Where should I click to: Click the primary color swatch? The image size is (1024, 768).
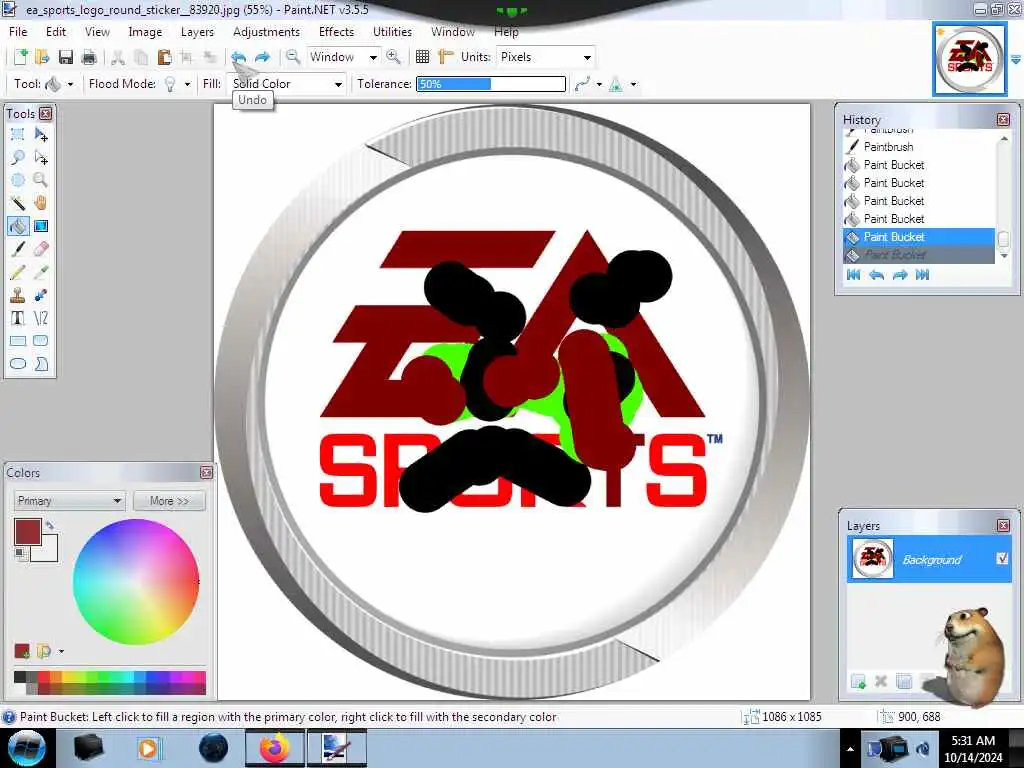(x=27, y=532)
